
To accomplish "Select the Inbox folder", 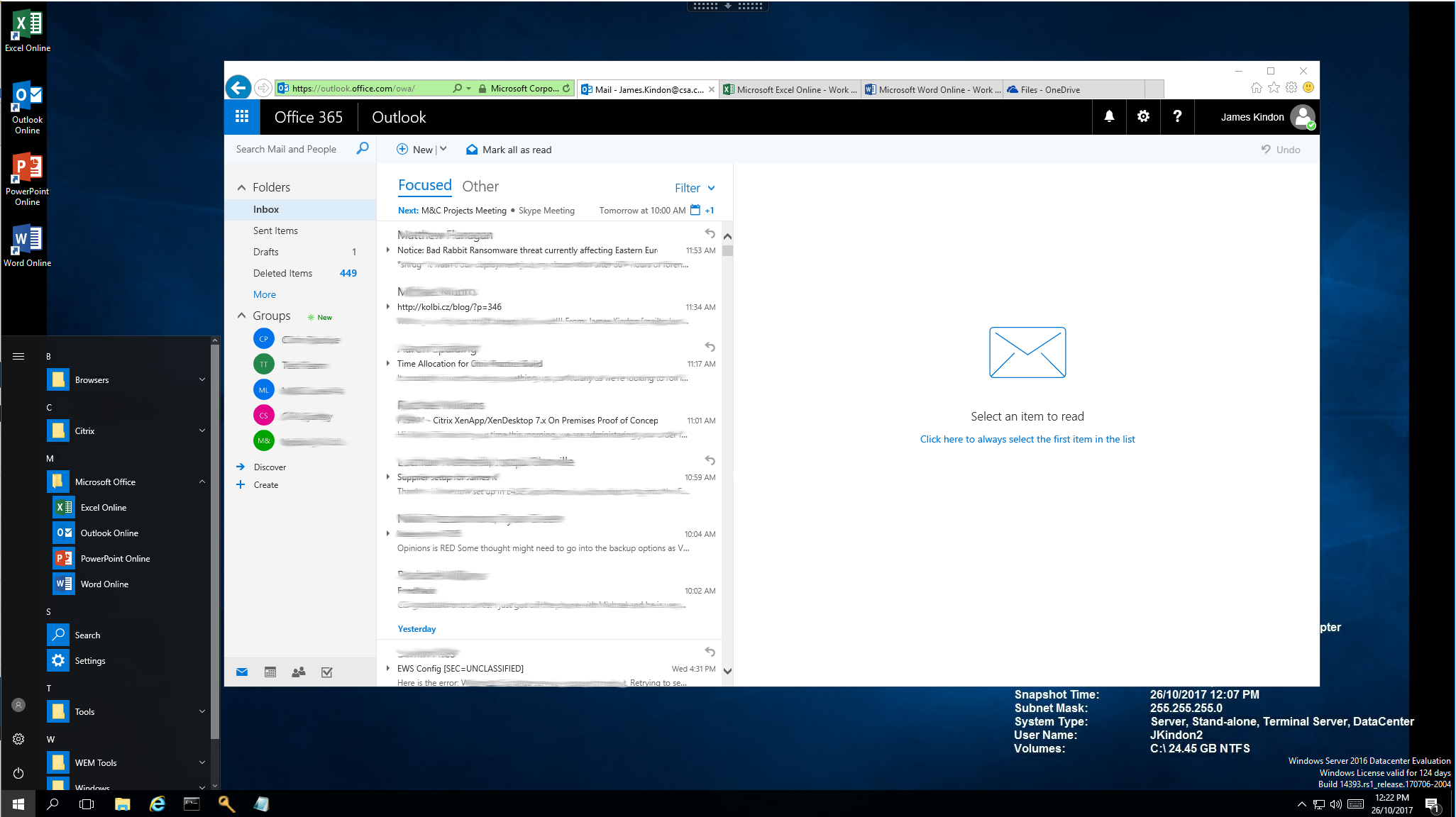I will click(x=300, y=209).
